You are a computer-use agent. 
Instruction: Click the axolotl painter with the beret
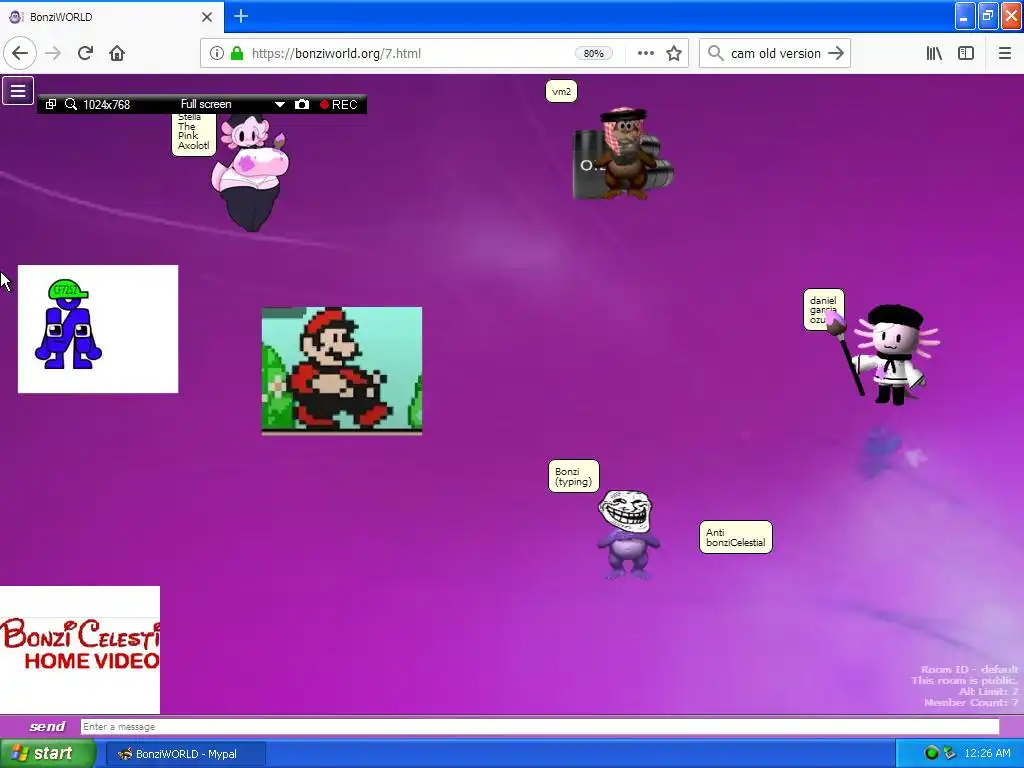tap(891, 355)
